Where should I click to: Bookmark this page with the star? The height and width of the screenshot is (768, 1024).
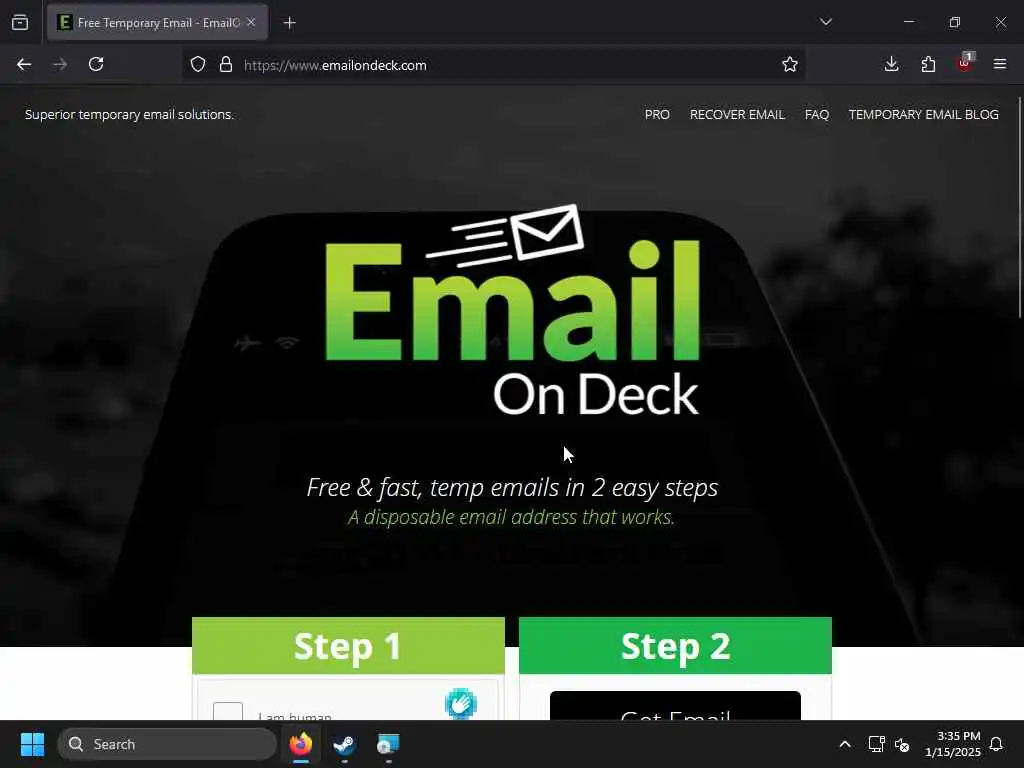pyautogui.click(x=790, y=65)
